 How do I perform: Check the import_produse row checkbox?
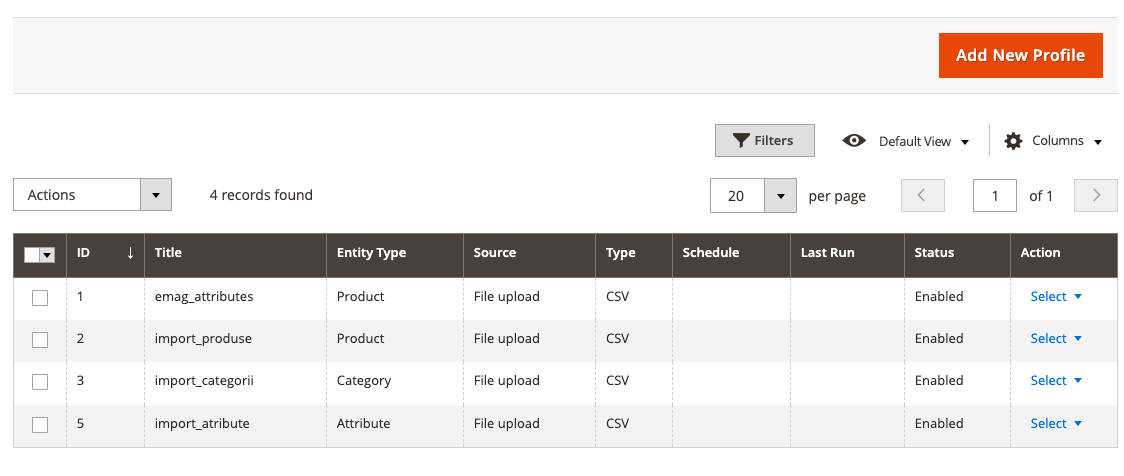[x=40, y=340]
